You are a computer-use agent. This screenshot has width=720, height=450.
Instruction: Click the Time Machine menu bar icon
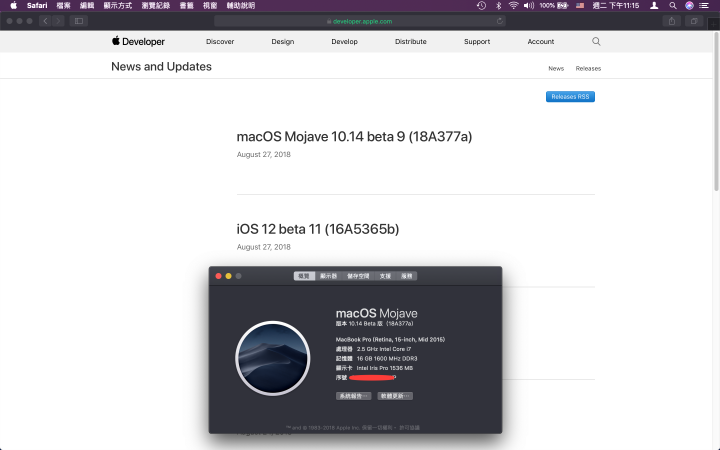tap(481, 6)
